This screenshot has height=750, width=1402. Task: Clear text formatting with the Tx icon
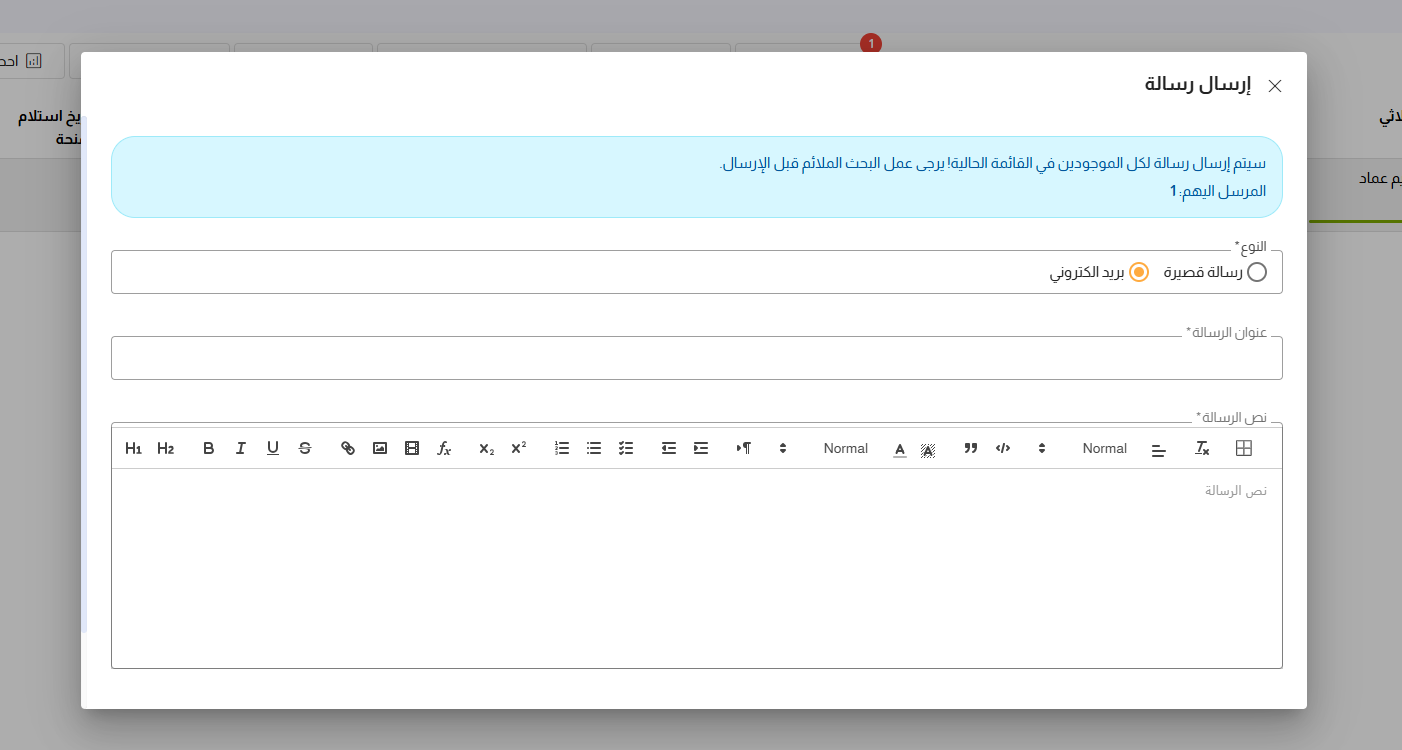tap(1202, 449)
